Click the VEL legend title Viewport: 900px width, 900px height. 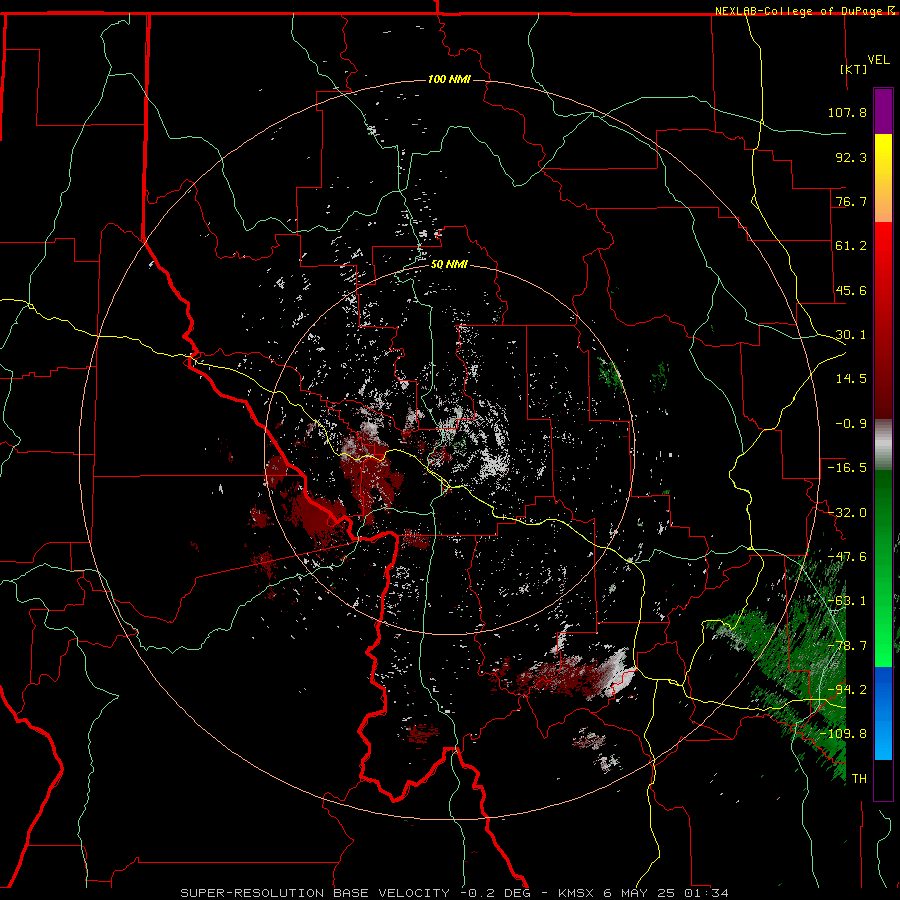(878, 60)
